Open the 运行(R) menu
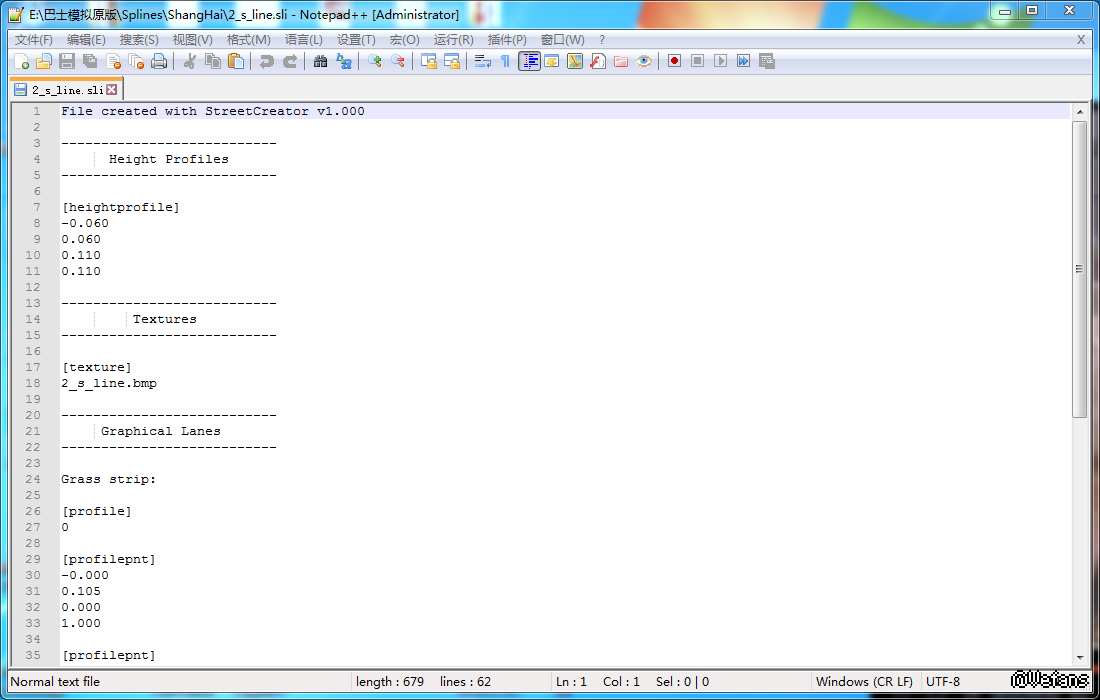Image resolution: width=1100 pixels, height=700 pixels. [x=453, y=40]
